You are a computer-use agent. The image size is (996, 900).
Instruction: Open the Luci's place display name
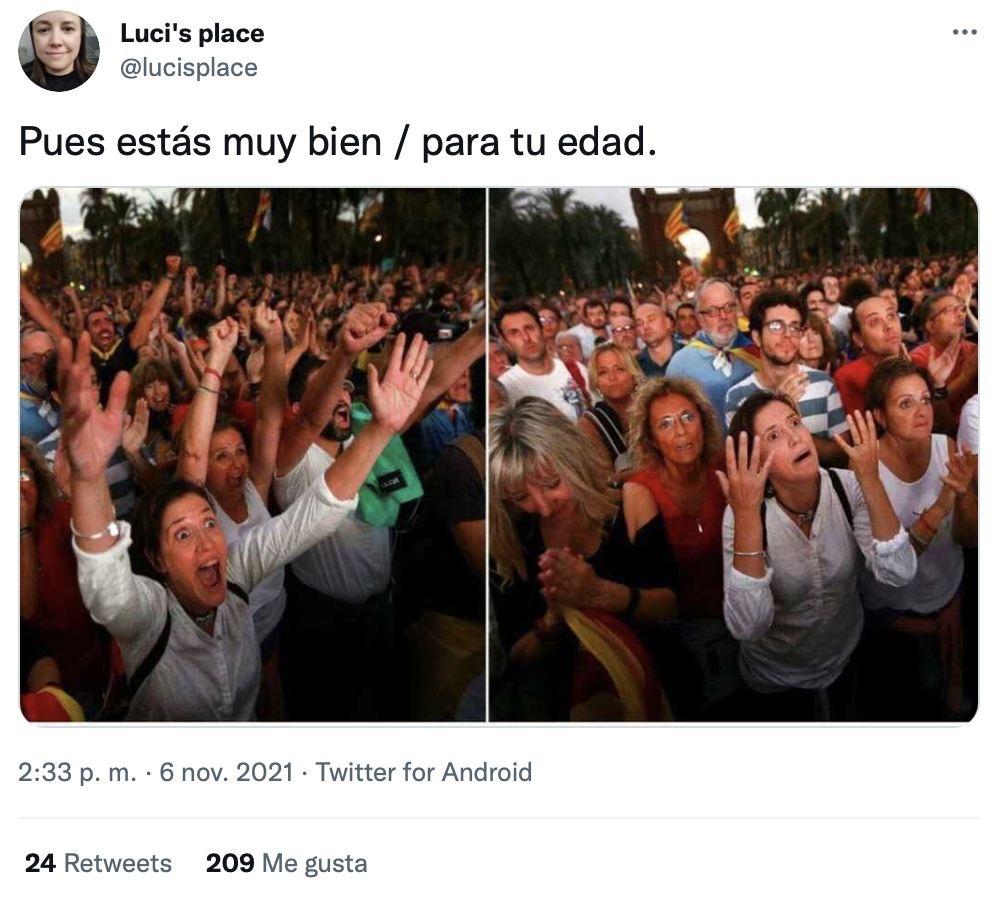(192, 33)
